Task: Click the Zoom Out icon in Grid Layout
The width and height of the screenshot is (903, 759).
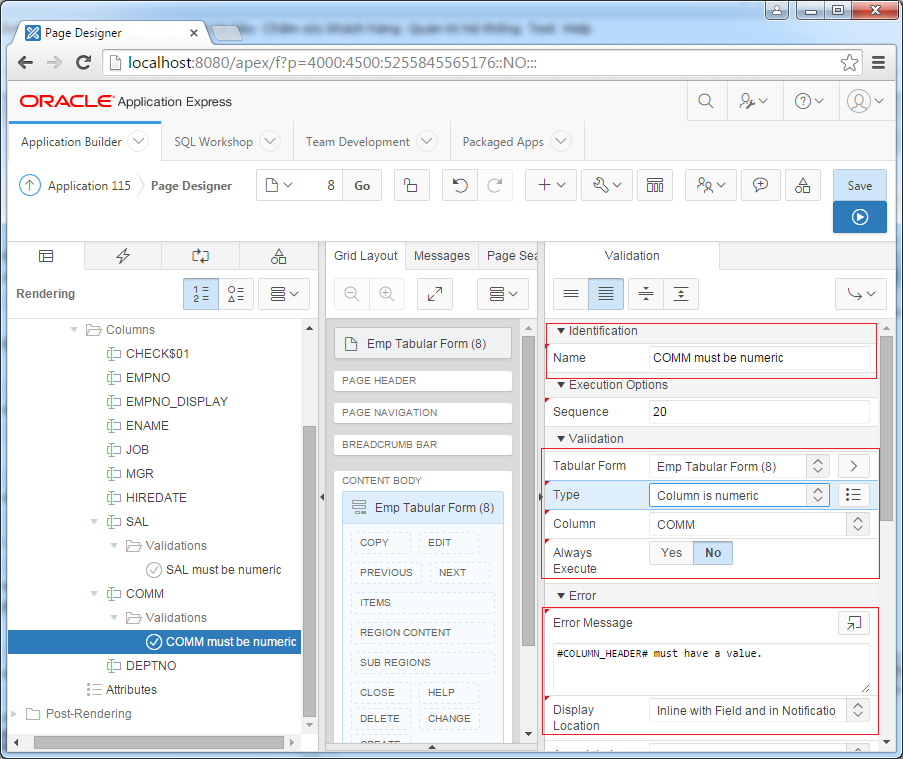Action: tap(351, 294)
